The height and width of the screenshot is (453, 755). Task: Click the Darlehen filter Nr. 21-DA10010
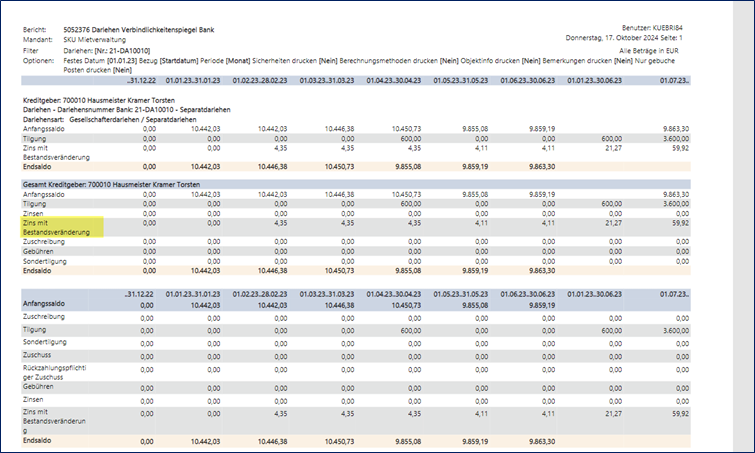click(118, 50)
